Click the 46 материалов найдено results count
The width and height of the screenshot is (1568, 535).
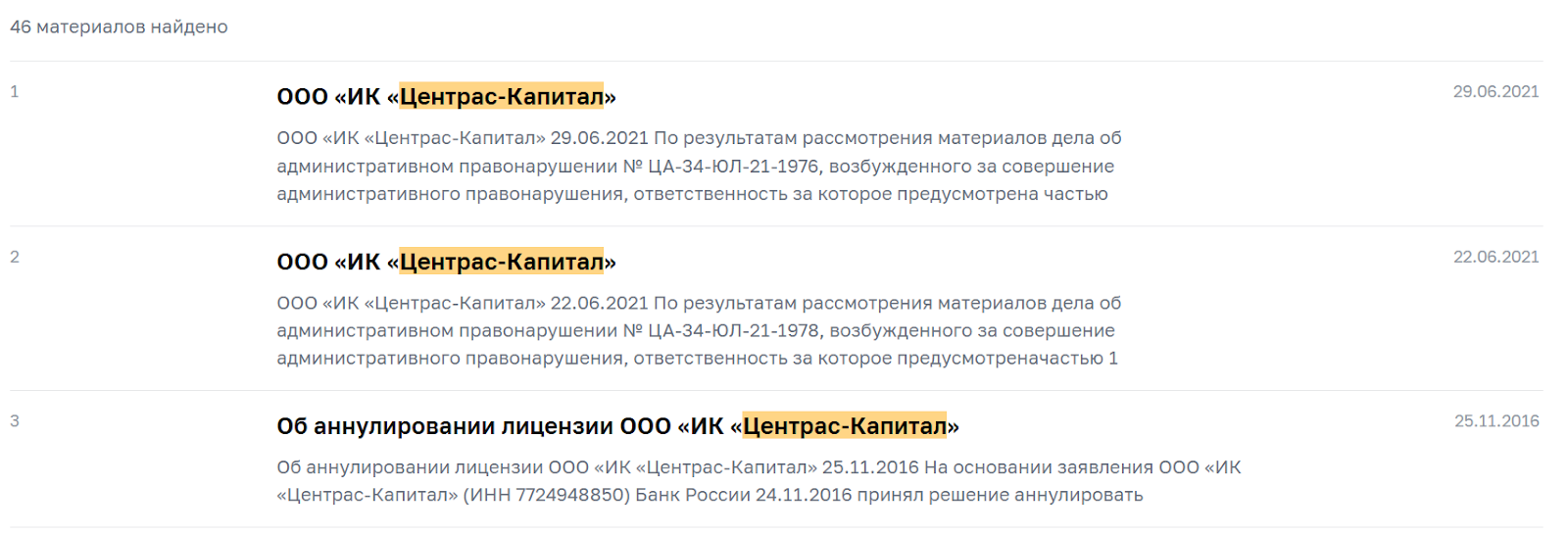[119, 27]
